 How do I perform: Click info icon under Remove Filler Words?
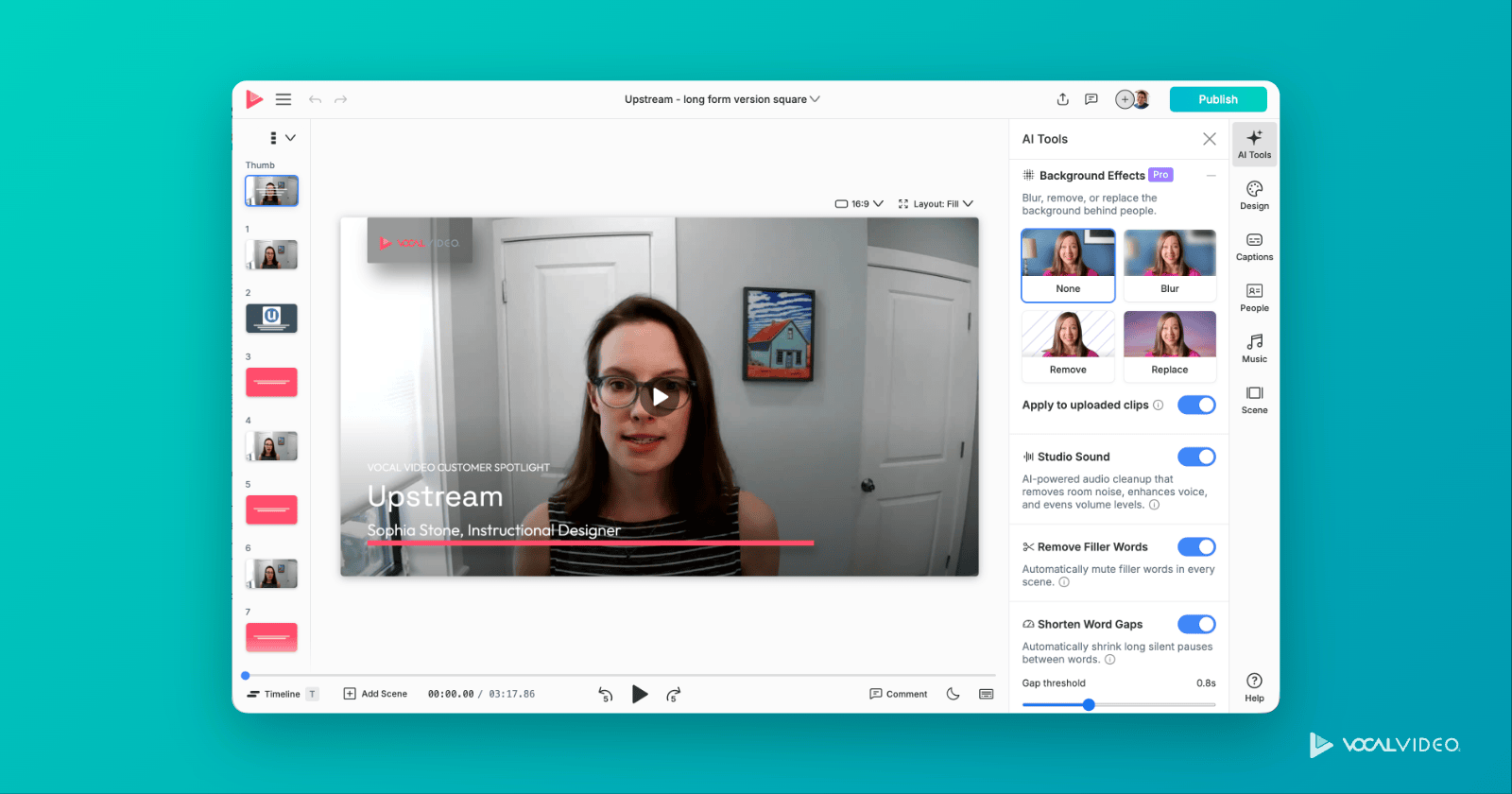pyautogui.click(x=1064, y=582)
